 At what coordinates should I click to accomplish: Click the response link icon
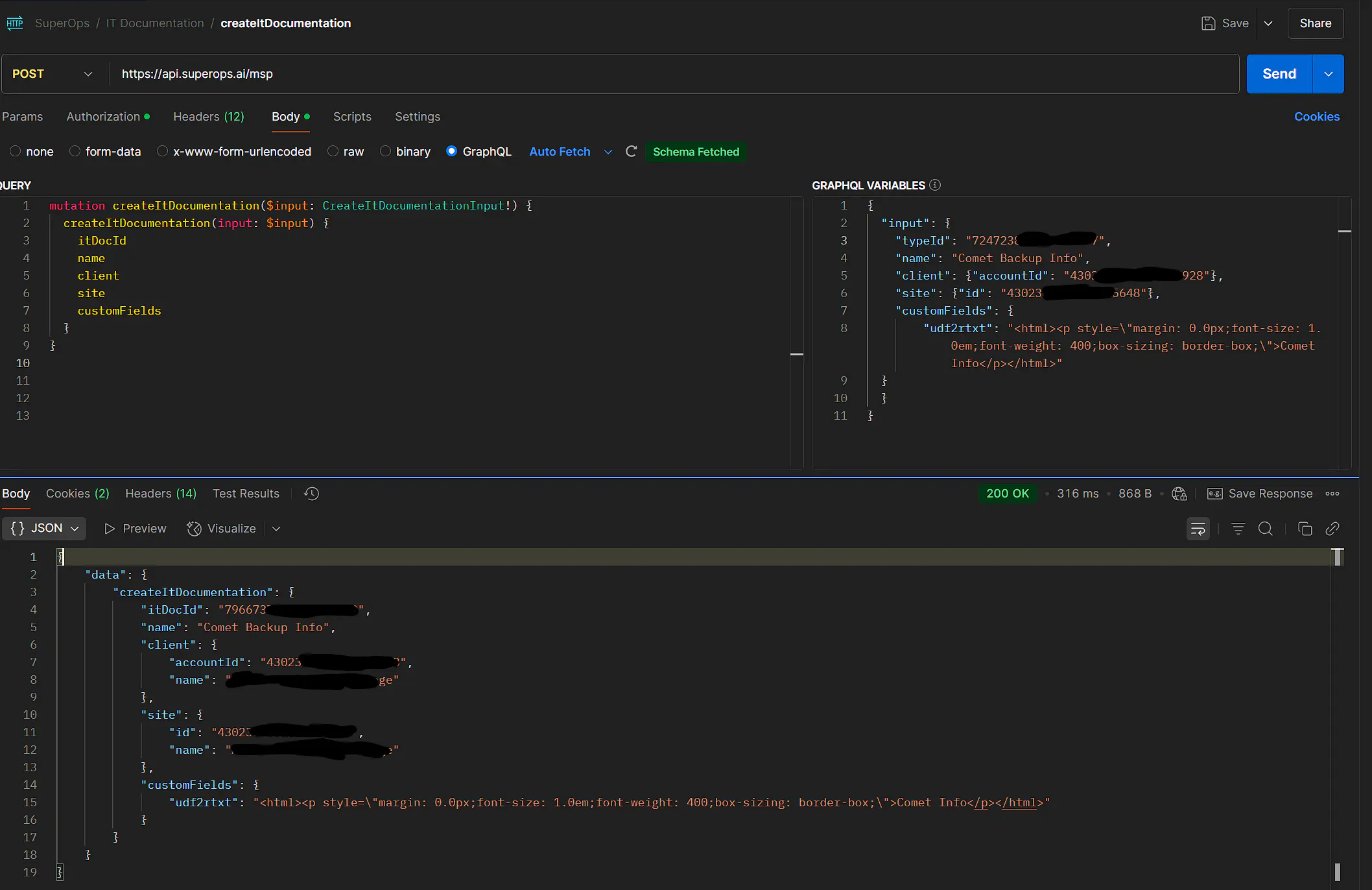1332,529
